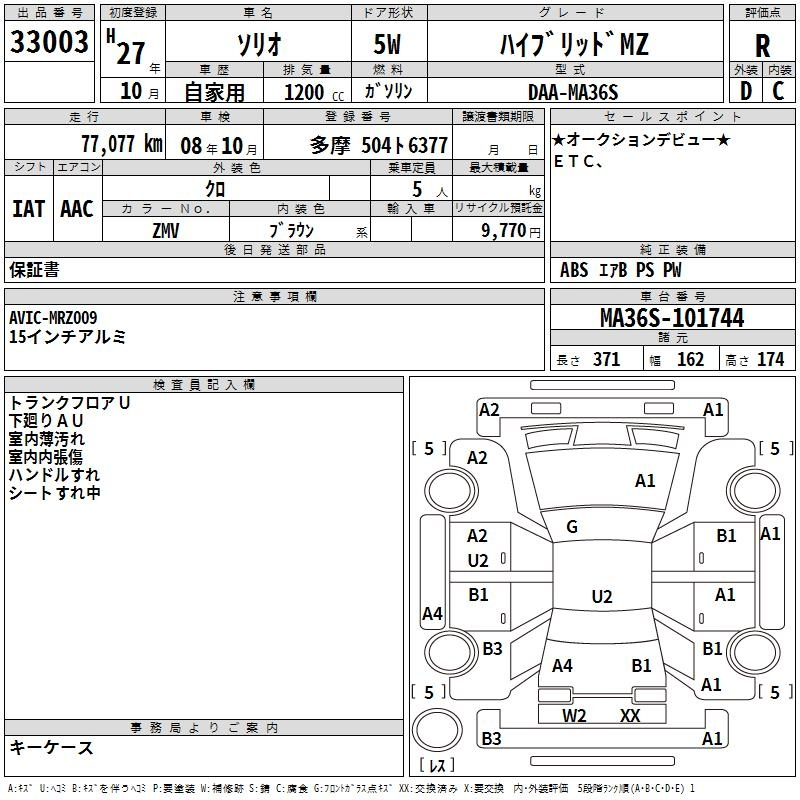
Task: Click the XX replacement marker on diagram
Action: click(630, 716)
